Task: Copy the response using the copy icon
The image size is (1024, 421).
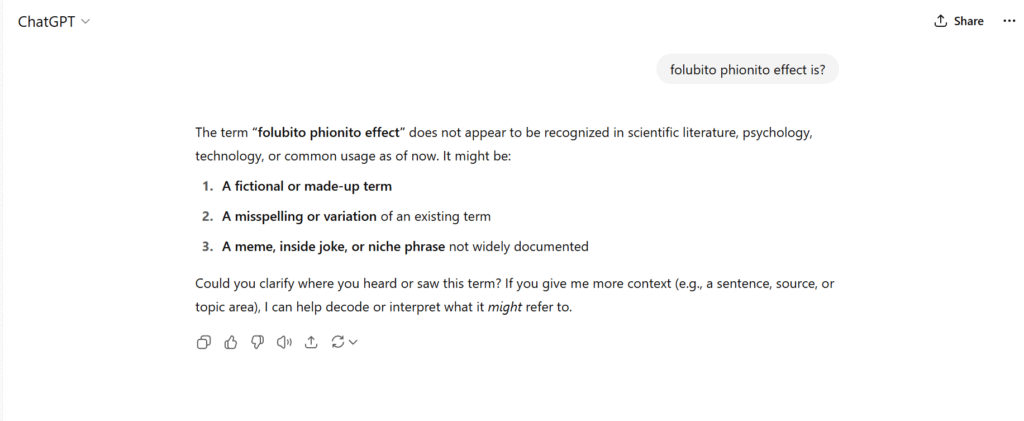Action: pos(203,342)
